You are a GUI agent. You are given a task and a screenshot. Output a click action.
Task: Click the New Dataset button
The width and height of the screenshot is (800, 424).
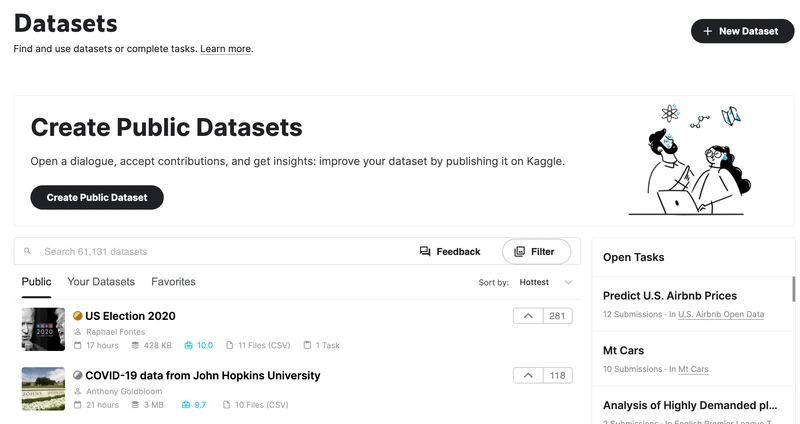740,31
